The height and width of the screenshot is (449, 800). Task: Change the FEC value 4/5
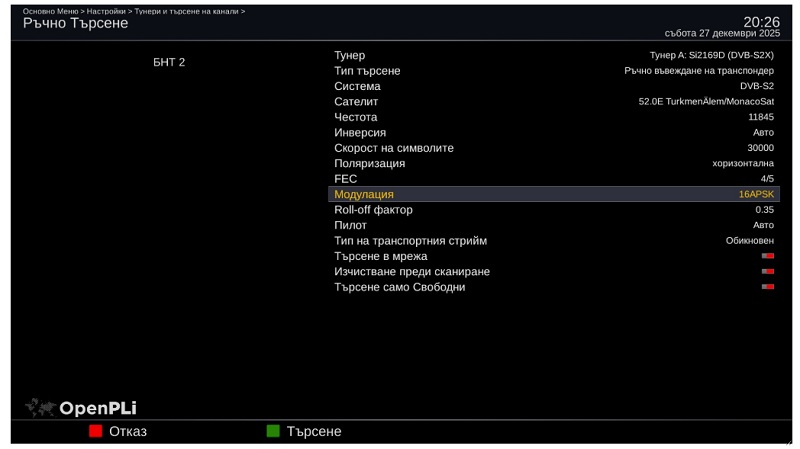767,179
